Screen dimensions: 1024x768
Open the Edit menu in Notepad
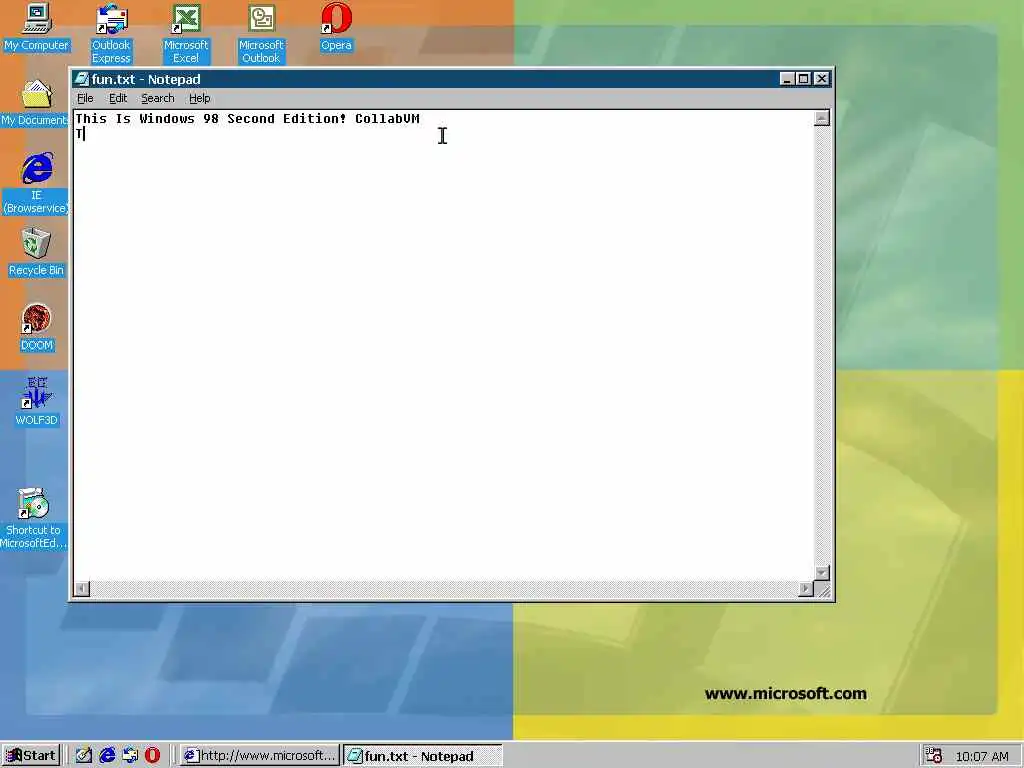click(x=118, y=98)
